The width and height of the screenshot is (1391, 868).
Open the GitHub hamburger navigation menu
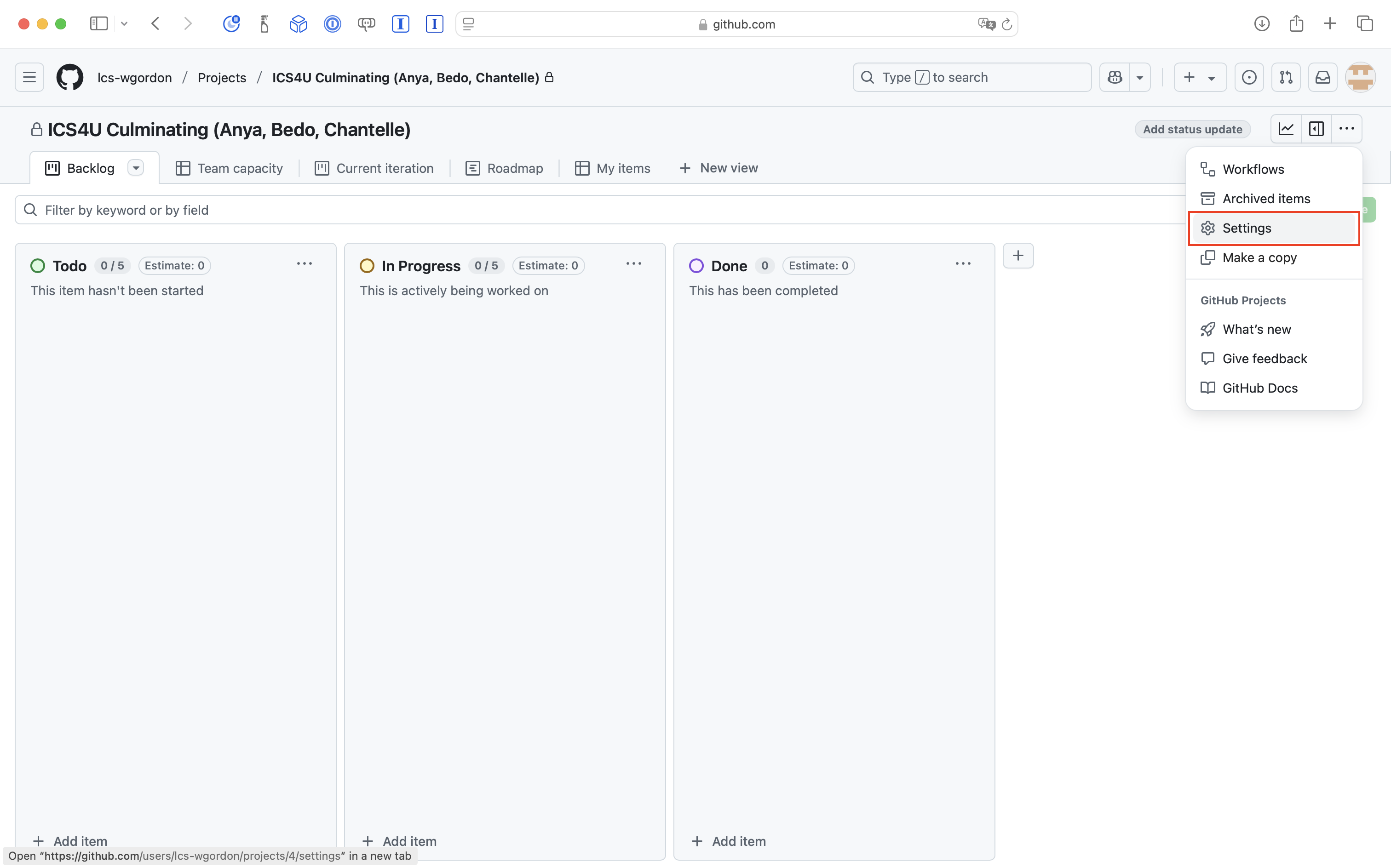29,77
